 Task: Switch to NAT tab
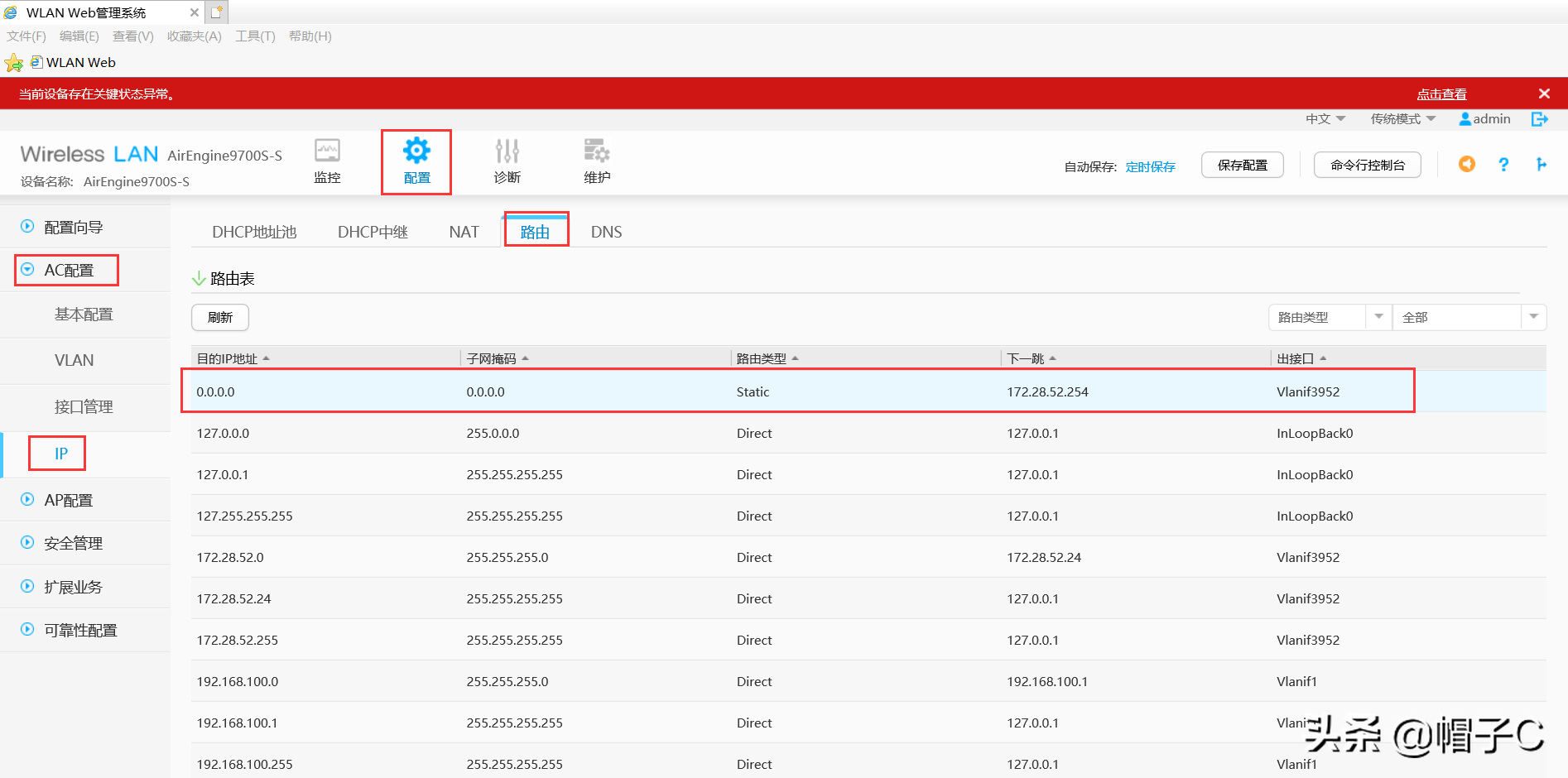pyautogui.click(x=464, y=232)
